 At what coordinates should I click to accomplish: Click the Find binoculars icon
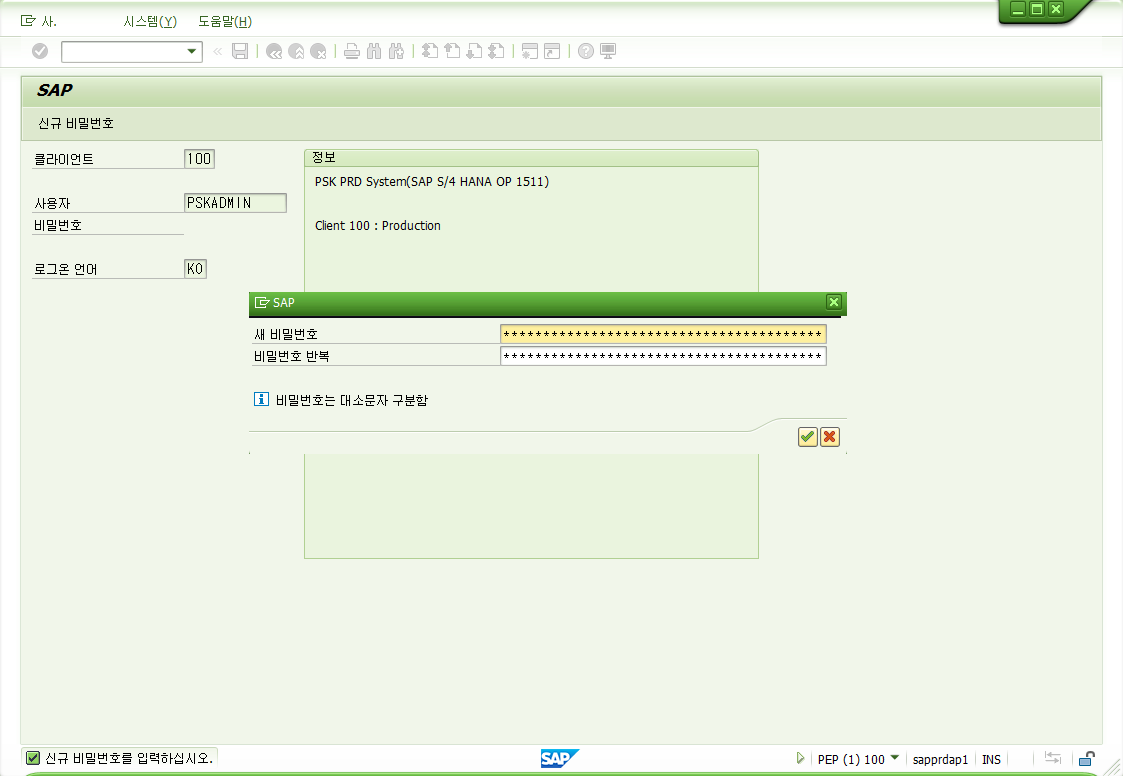coord(374,51)
